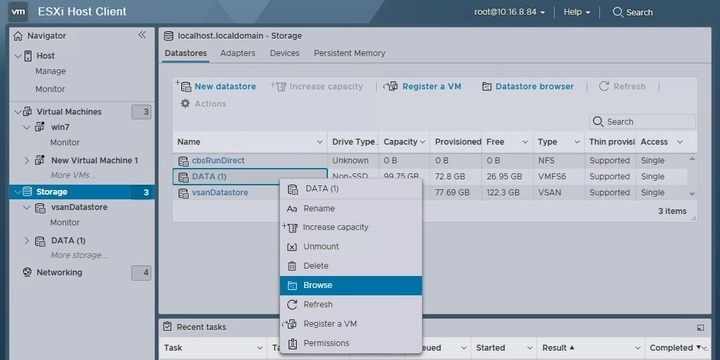
Task: Collapse the Storage tree node
Action: tap(18, 192)
